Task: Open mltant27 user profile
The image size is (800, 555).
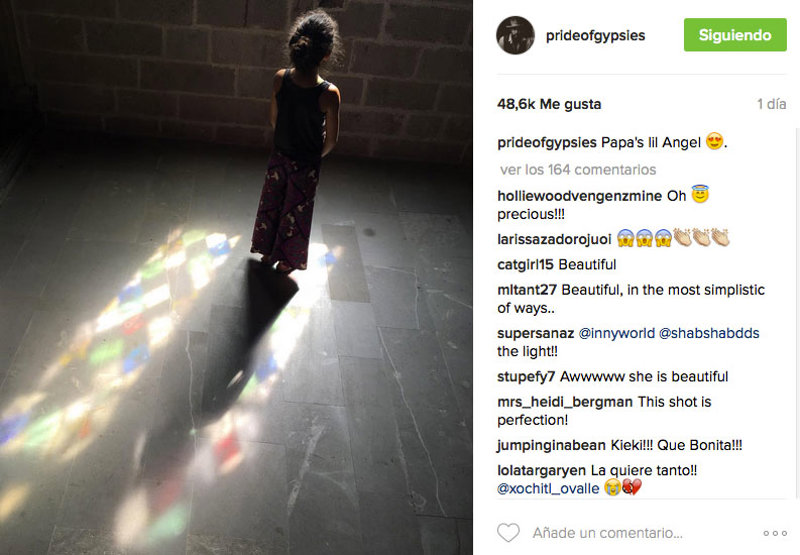Action: tap(527, 290)
